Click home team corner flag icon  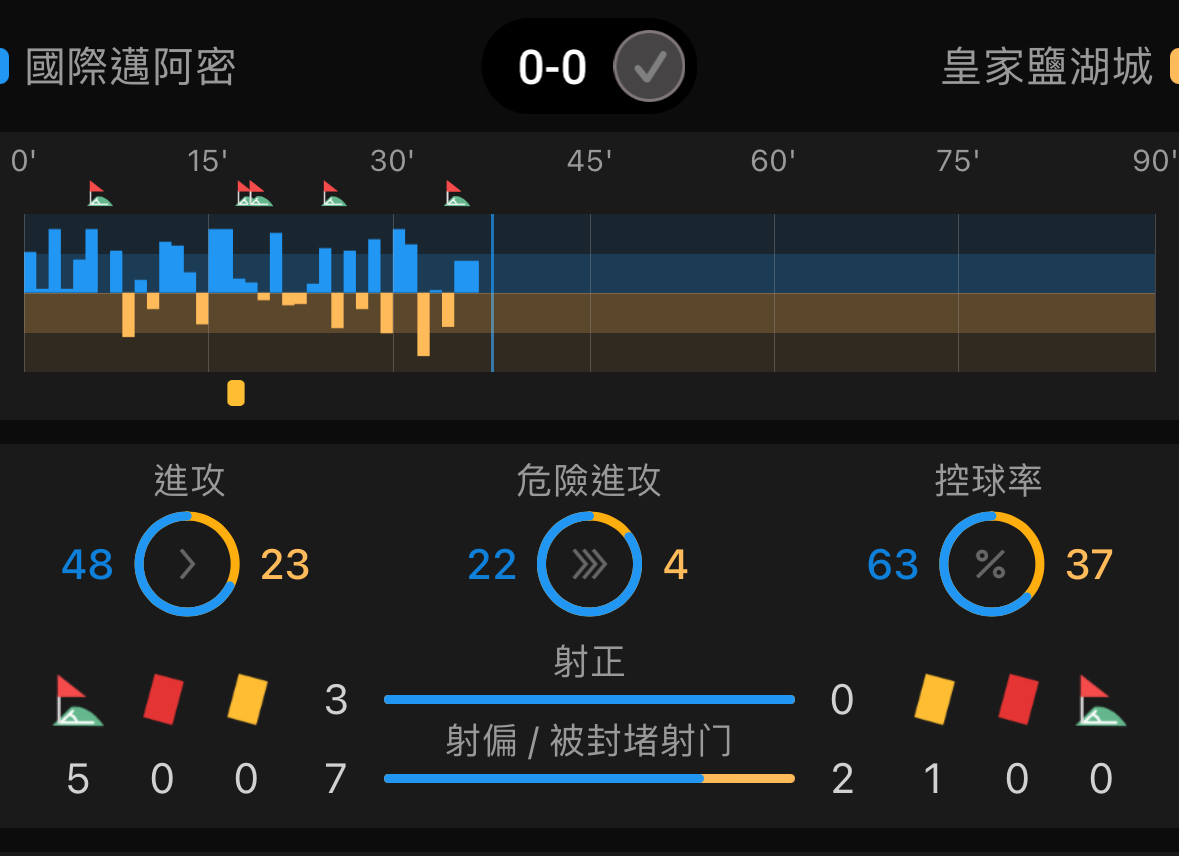coord(78,700)
